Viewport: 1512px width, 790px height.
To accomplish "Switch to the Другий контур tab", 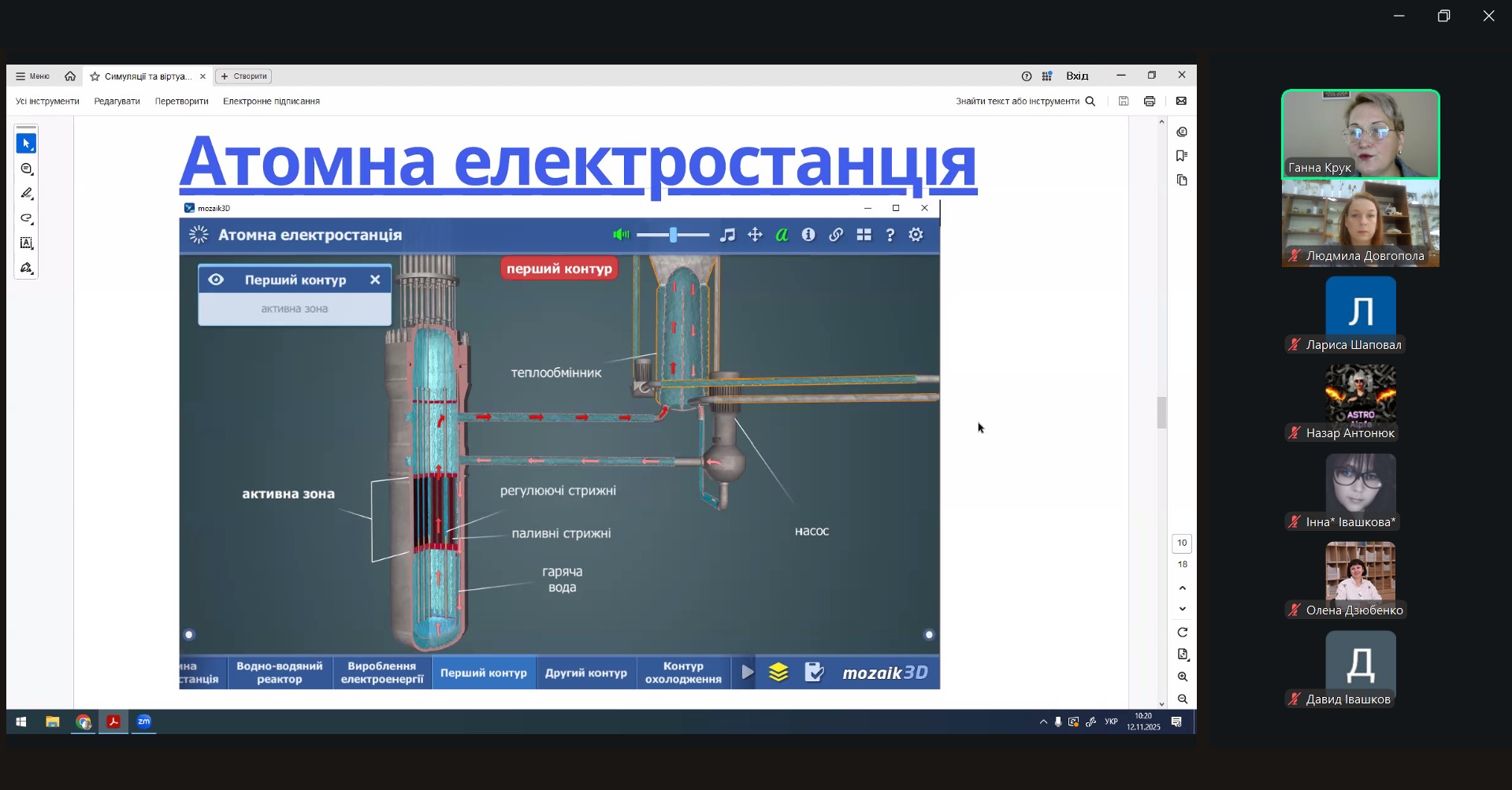I will point(585,673).
